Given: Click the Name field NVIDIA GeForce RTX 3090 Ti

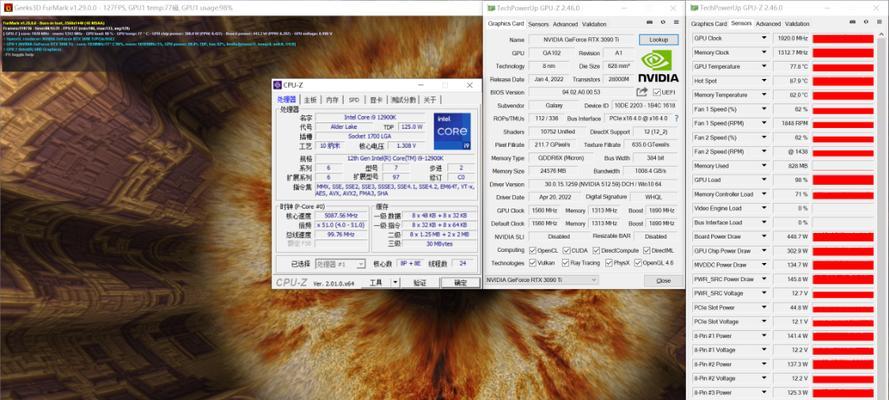Looking at the screenshot, I should tap(579, 40).
